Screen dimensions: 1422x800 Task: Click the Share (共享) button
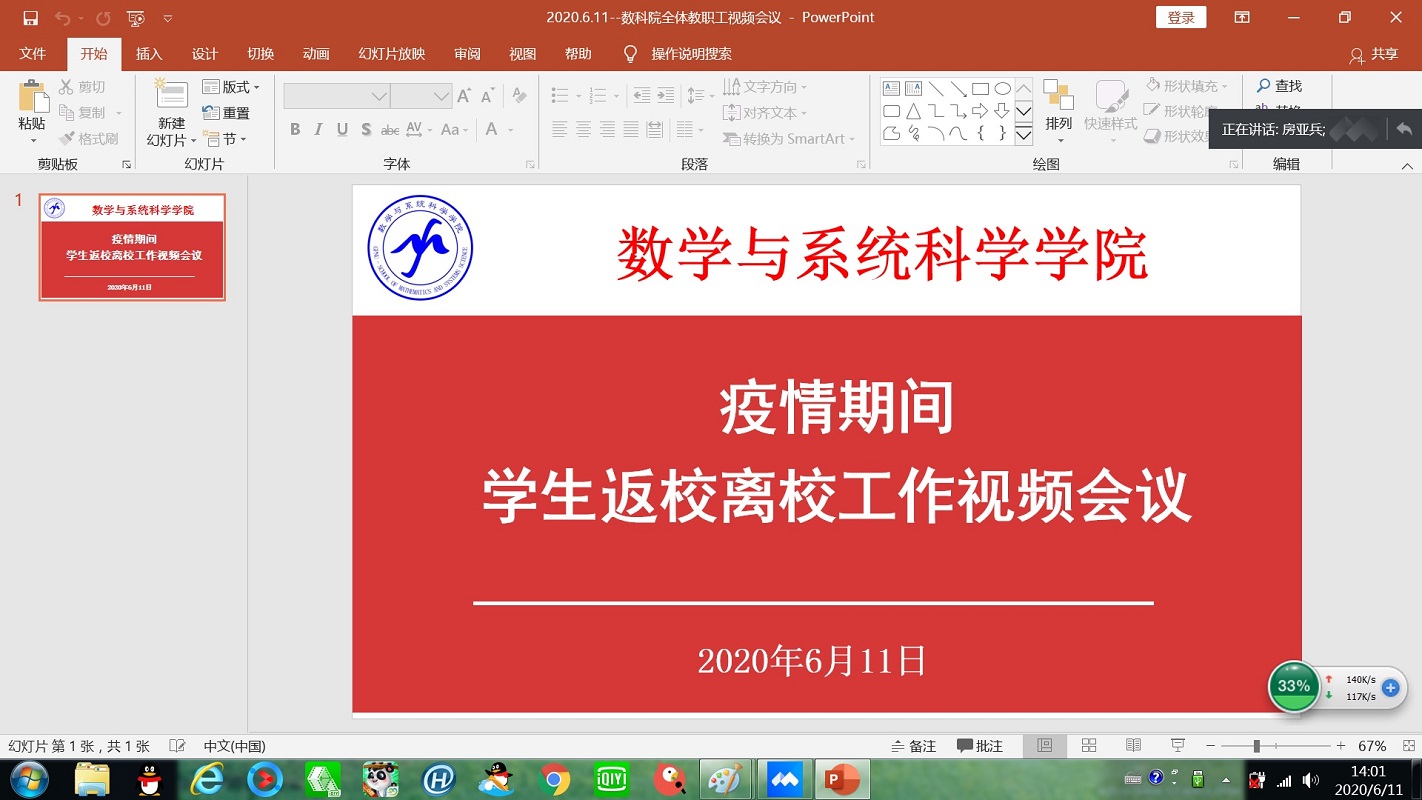tap(1374, 54)
